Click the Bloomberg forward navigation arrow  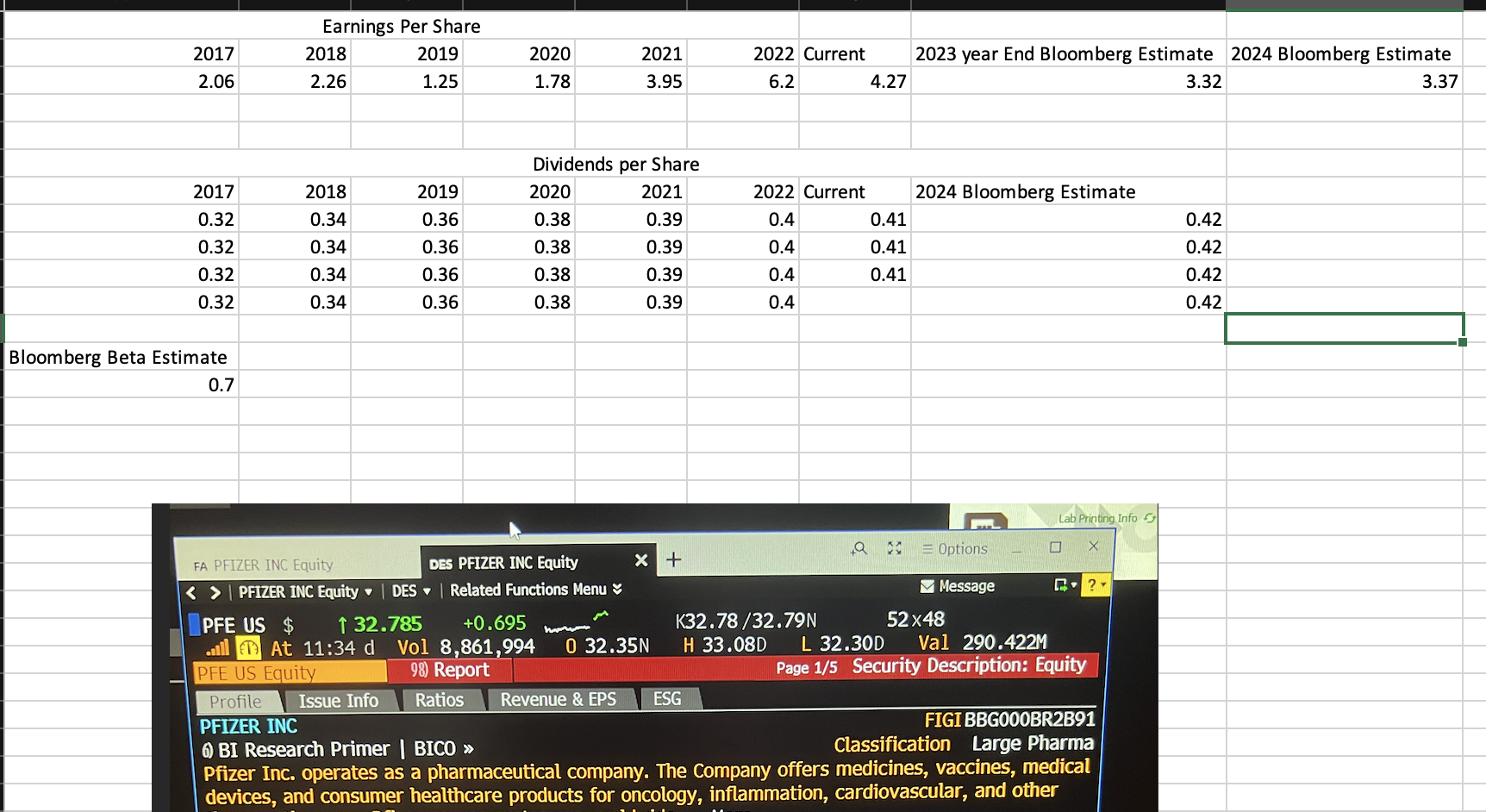(215, 592)
